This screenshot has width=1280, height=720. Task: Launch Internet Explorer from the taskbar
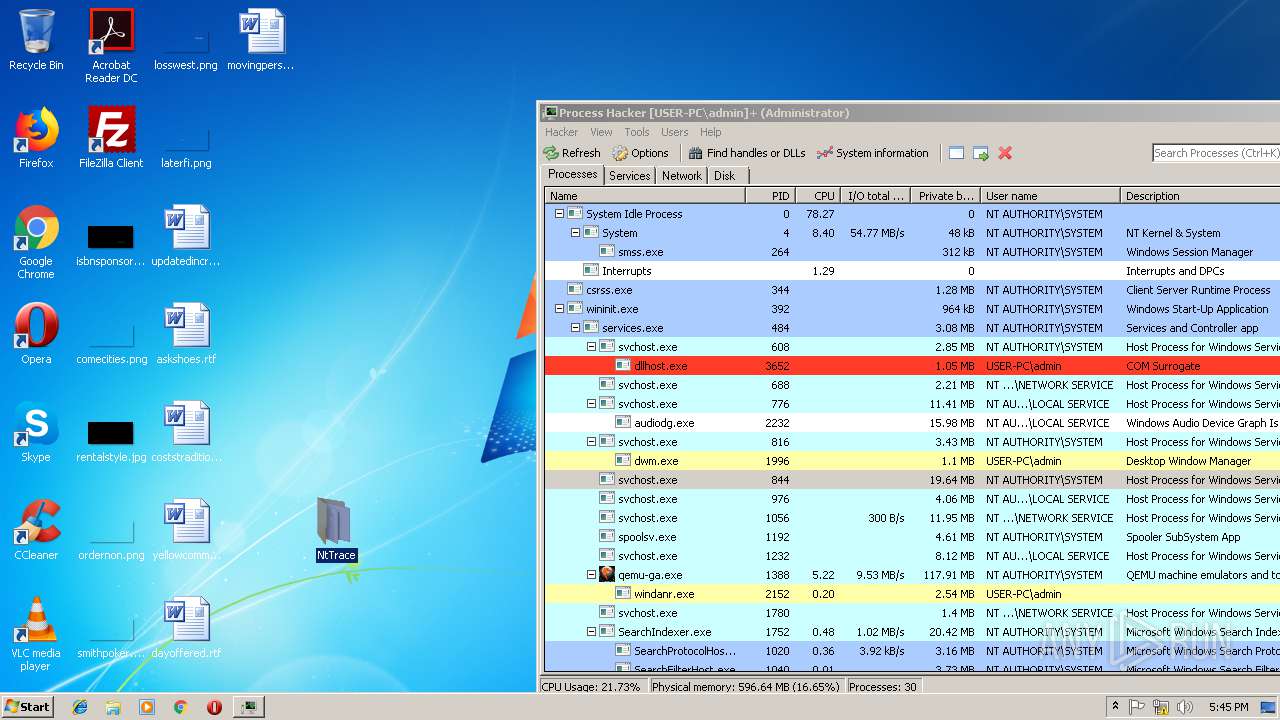pos(80,707)
